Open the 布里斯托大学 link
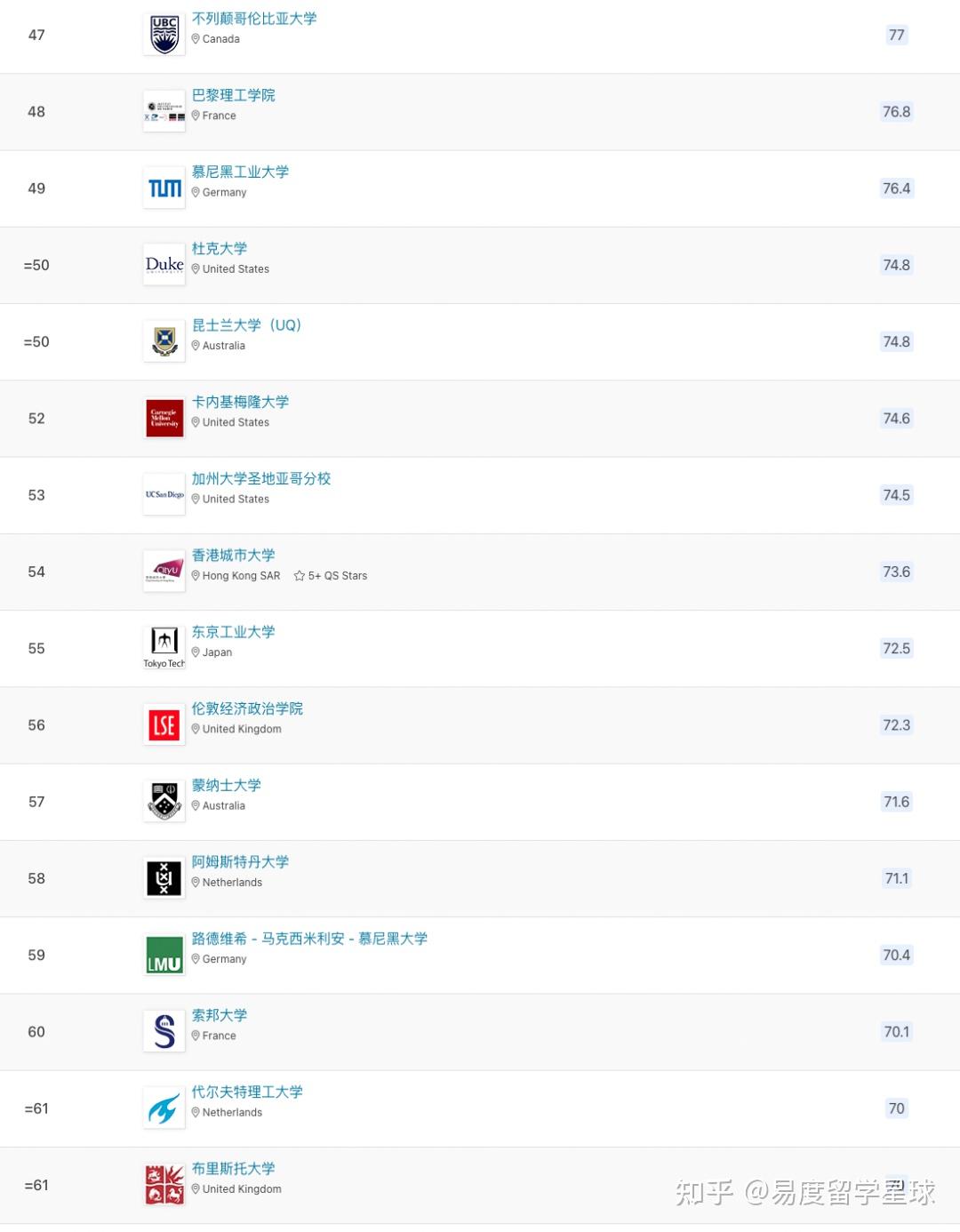This screenshot has height=1232, width=960. click(x=233, y=1169)
